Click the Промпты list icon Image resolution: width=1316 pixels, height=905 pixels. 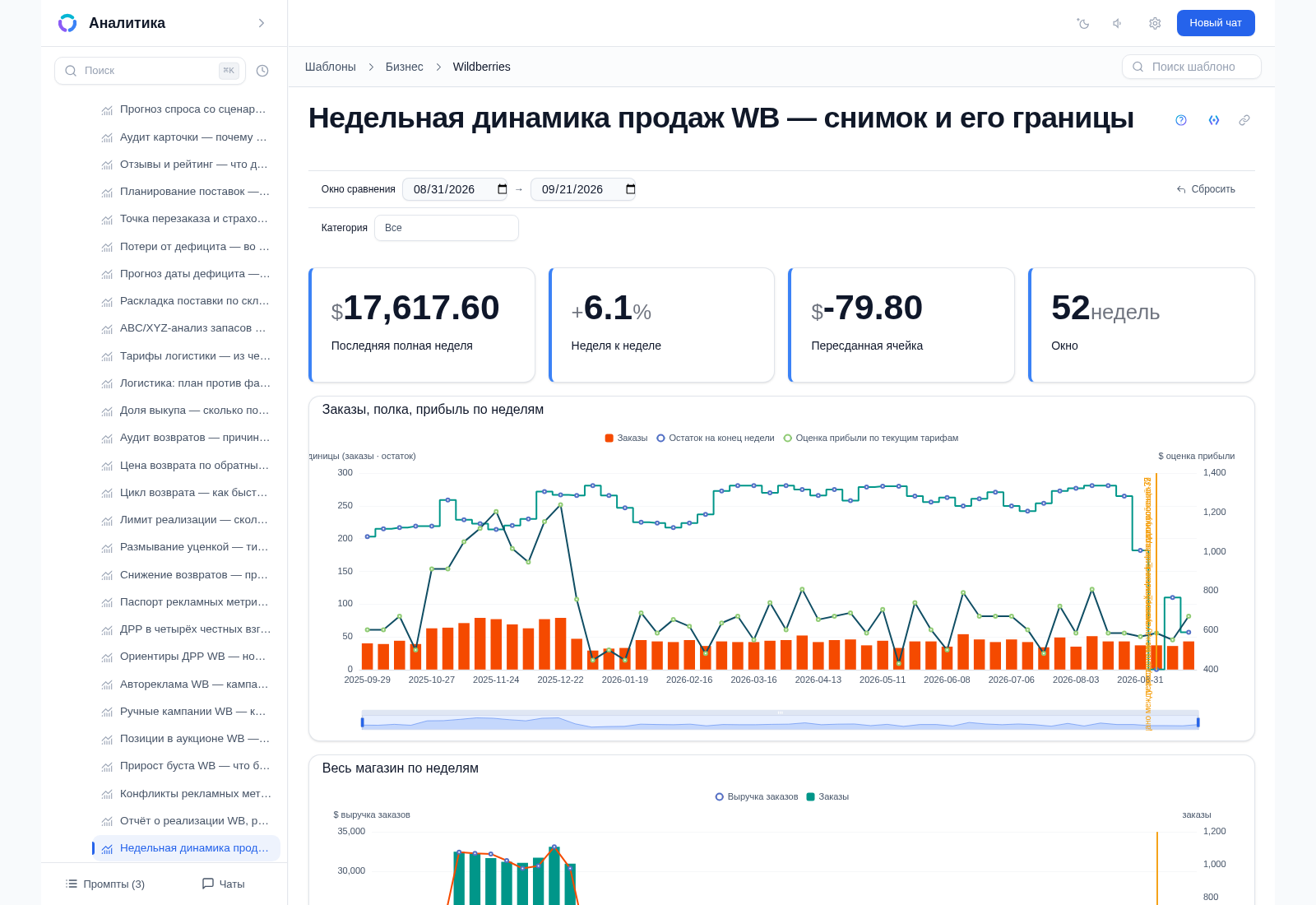pos(72,884)
